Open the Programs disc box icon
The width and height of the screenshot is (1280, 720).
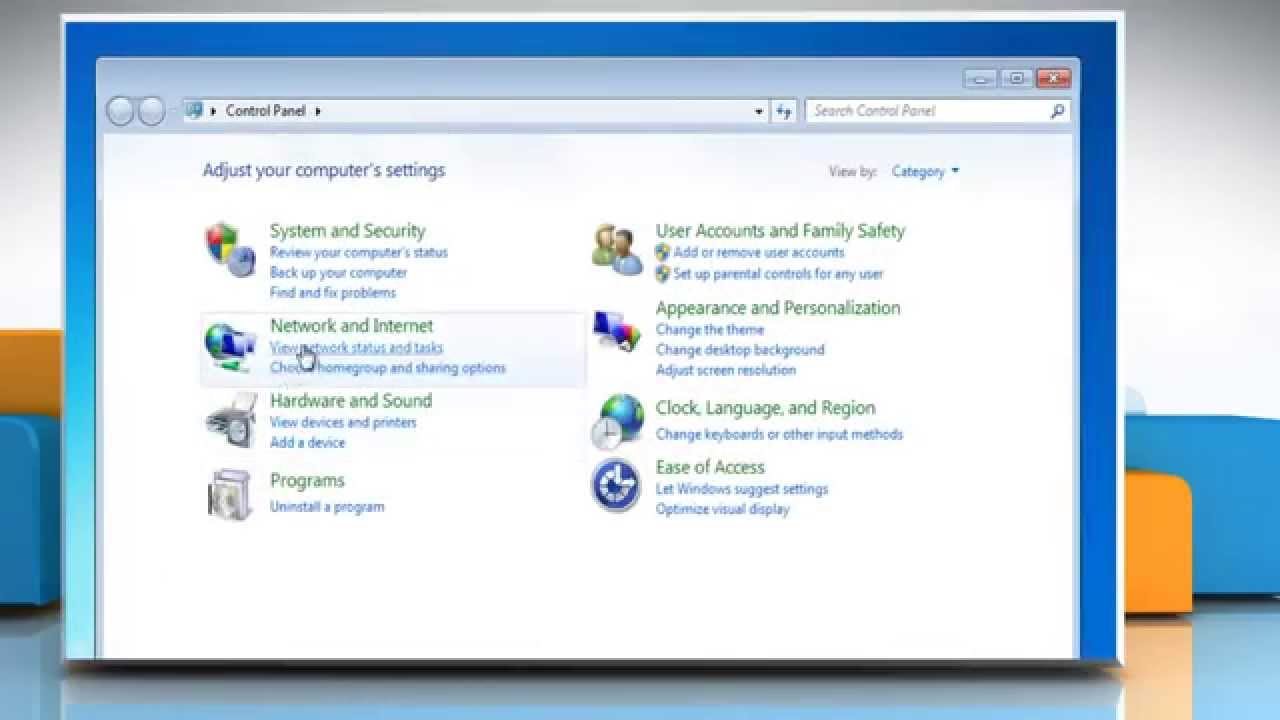[x=230, y=494]
